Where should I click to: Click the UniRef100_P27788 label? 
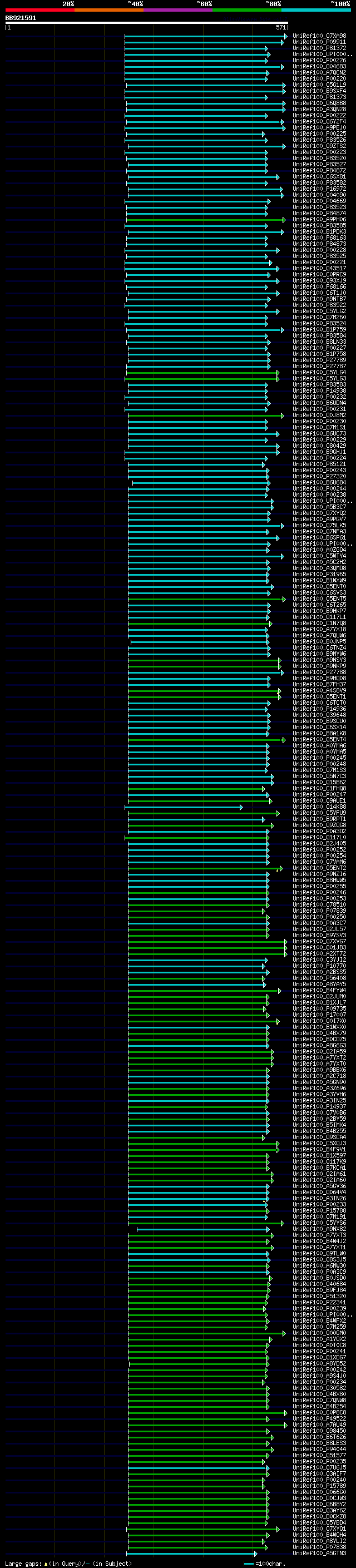[x=319, y=672]
